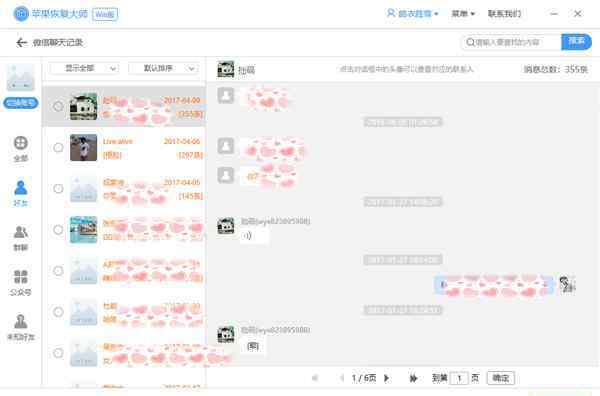Click the page number input field

[459, 378]
